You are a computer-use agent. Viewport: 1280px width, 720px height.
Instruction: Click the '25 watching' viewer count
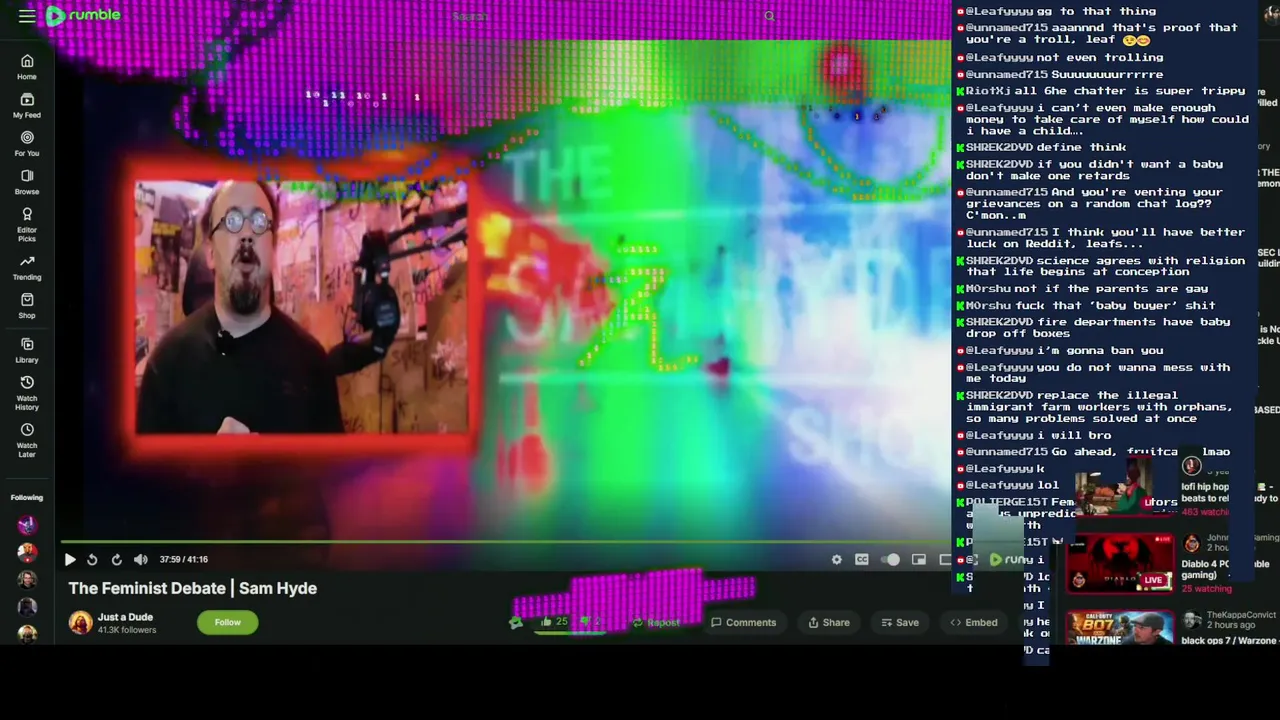[x=1207, y=589]
